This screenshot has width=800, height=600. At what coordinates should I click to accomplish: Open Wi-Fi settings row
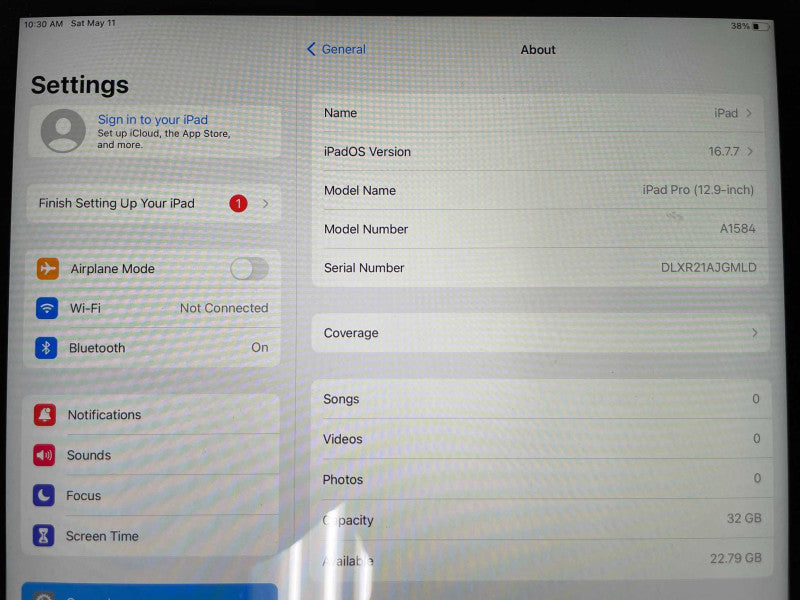coord(152,308)
